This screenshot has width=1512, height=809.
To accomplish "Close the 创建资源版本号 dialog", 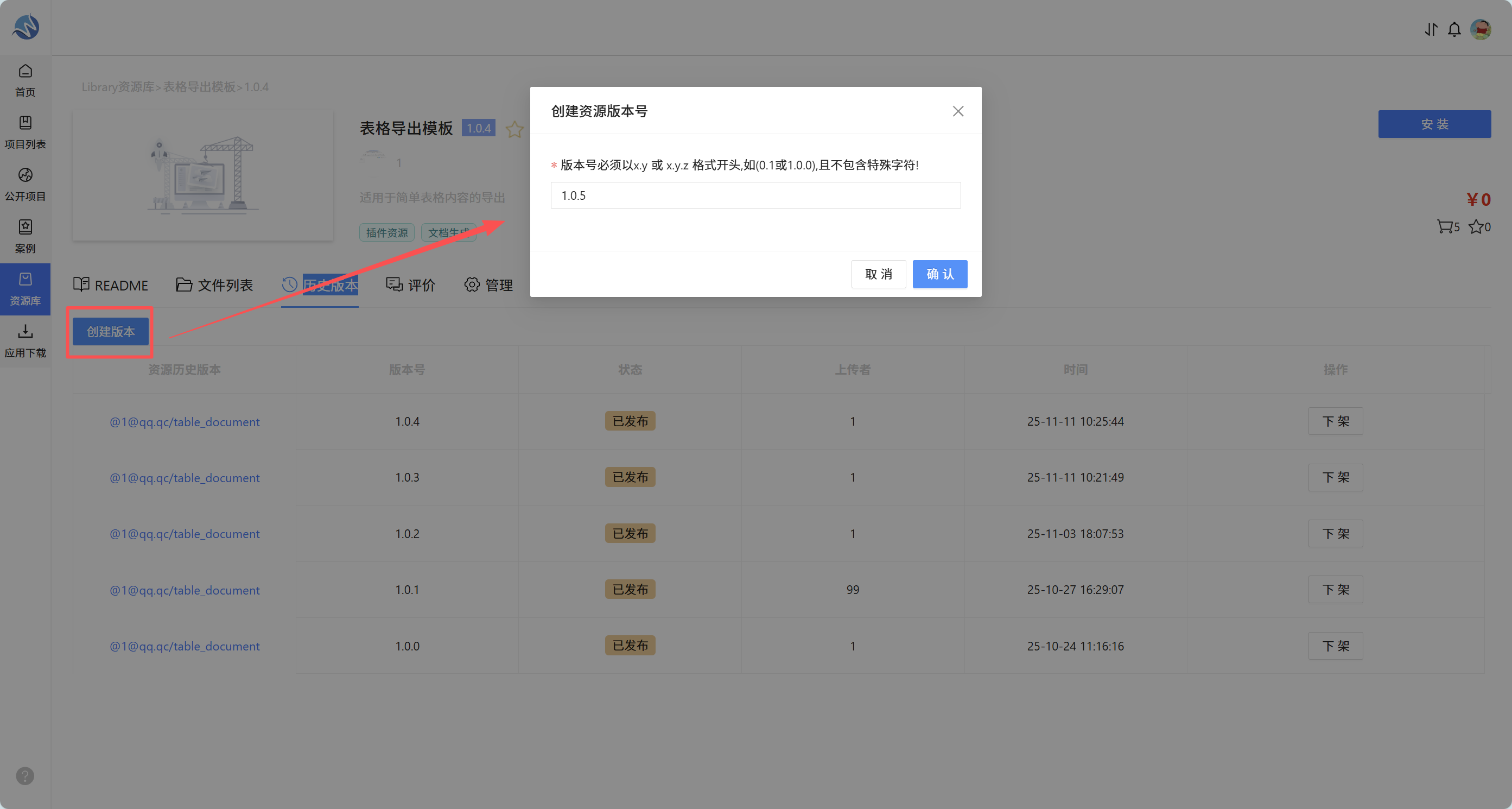I will (x=958, y=111).
